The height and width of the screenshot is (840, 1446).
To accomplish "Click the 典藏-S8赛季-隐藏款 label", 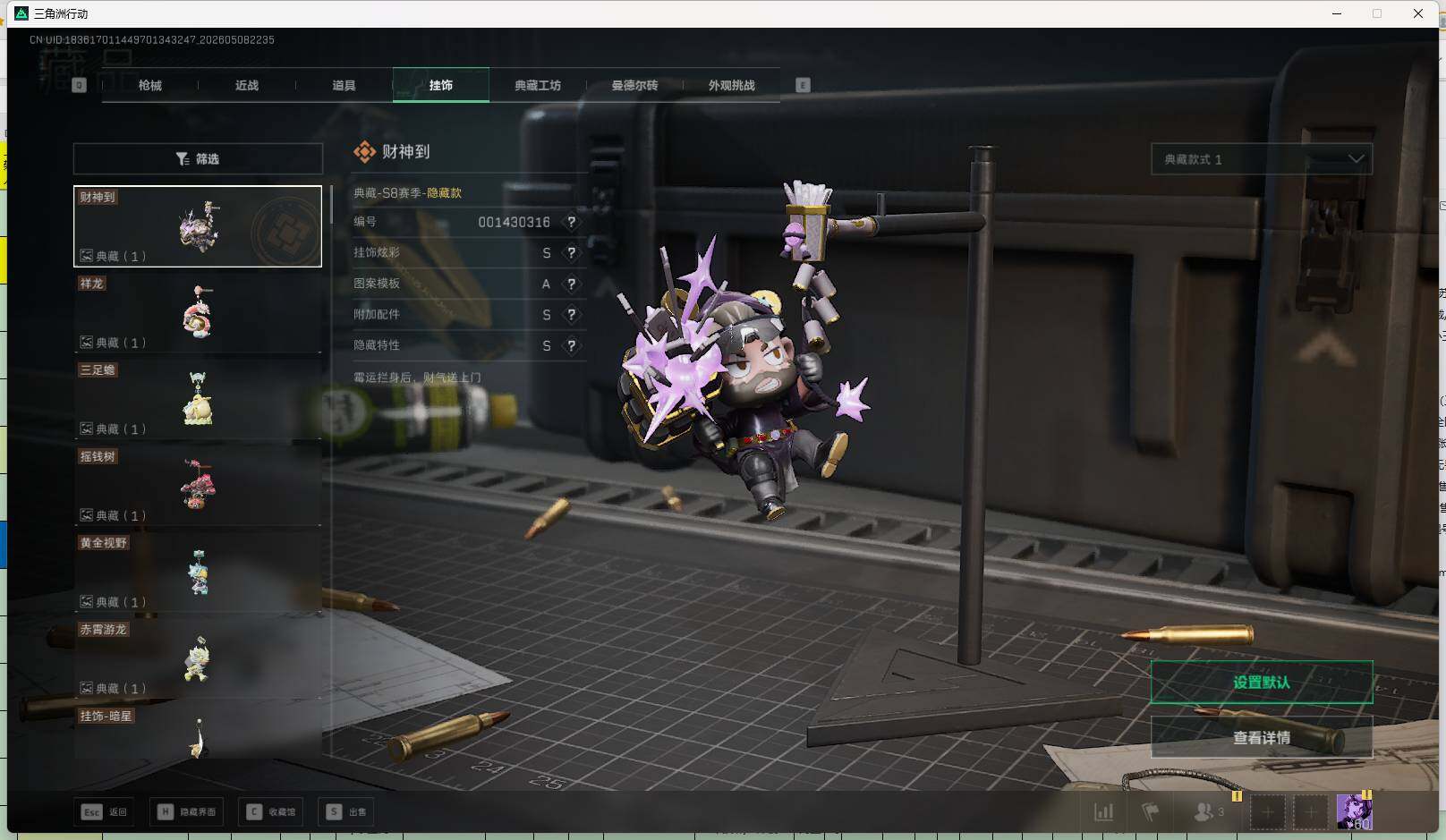I will coord(408,193).
